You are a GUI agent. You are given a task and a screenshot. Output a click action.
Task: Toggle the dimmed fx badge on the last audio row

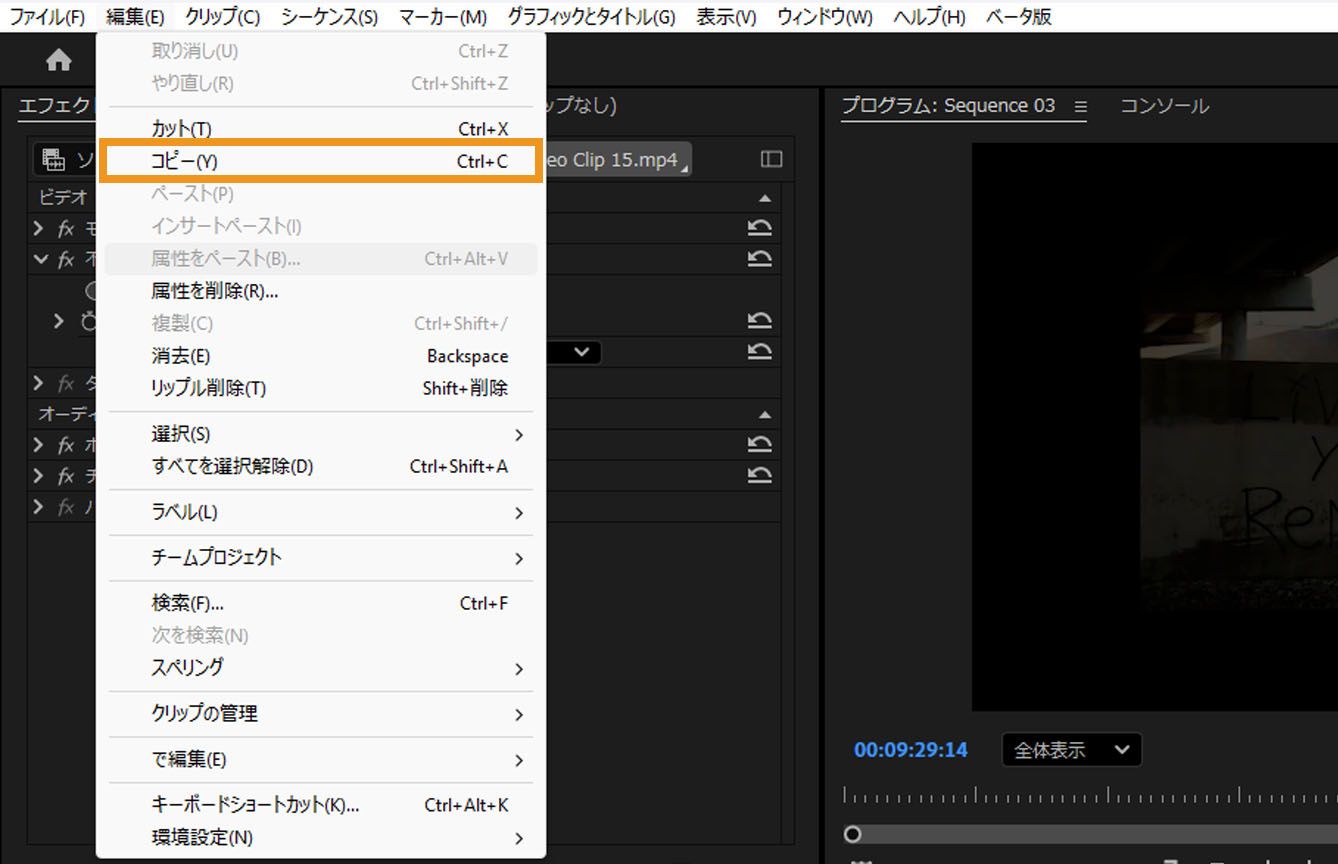(x=66, y=507)
